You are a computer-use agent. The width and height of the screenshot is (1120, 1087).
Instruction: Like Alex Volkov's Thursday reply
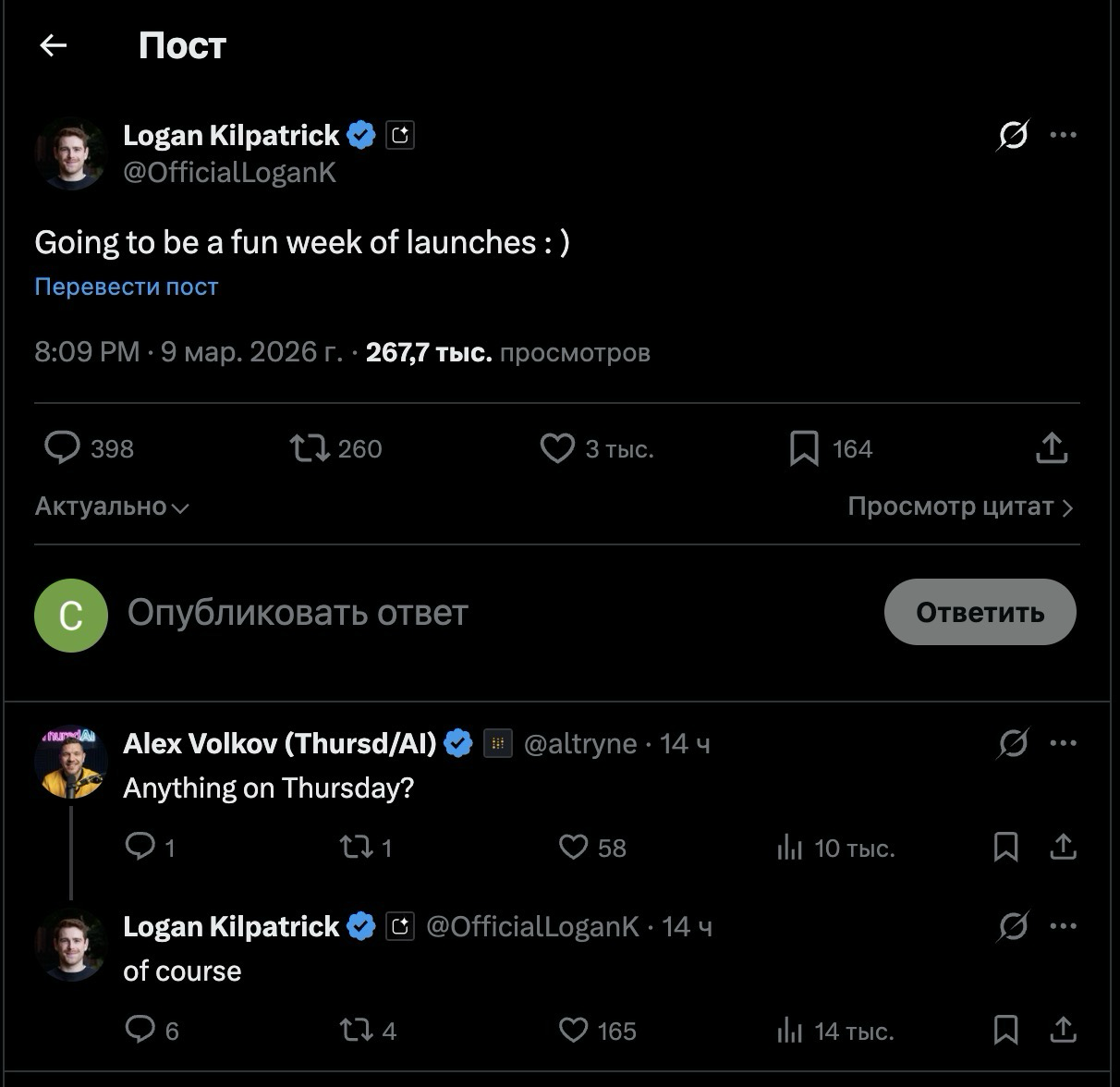573,847
